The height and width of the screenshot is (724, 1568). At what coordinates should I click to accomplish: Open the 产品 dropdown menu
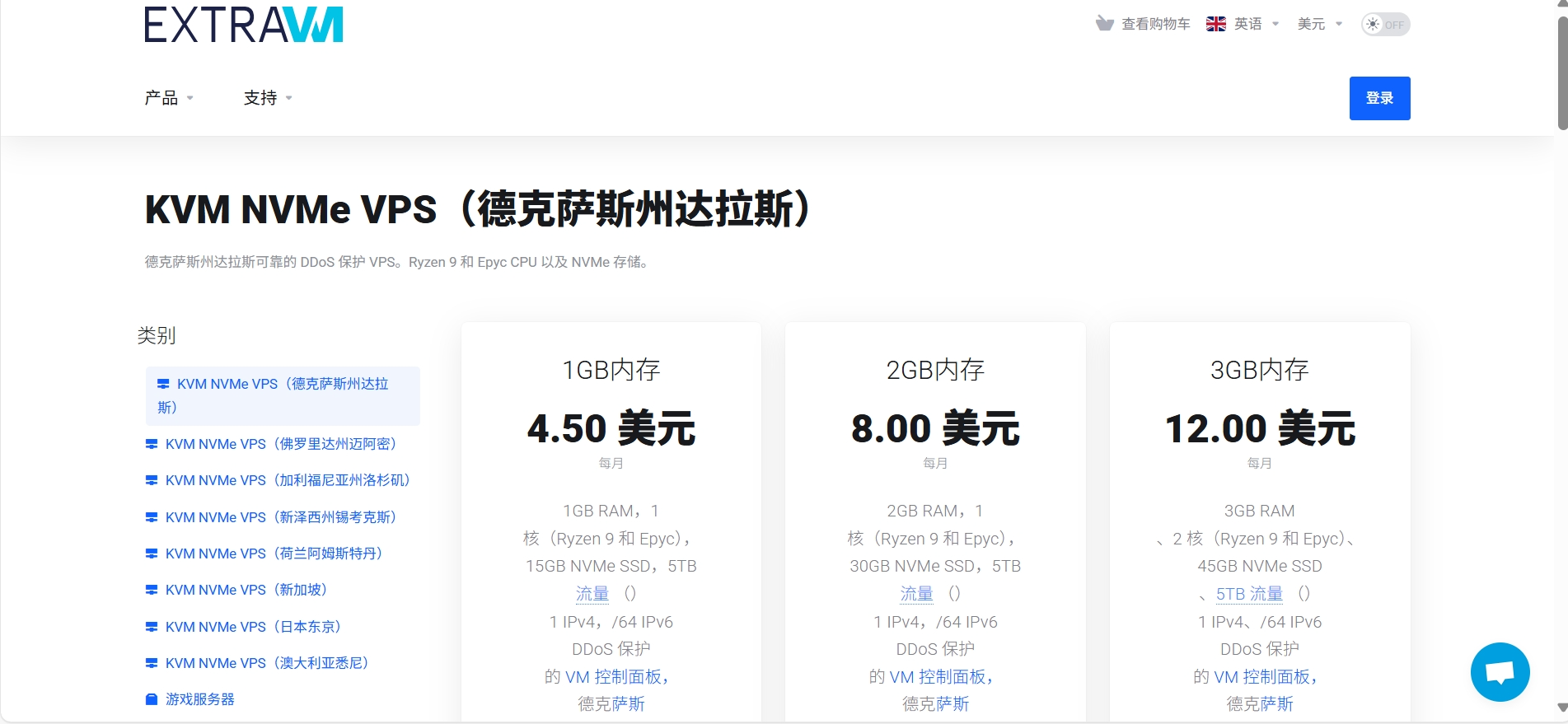[x=169, y=98]
